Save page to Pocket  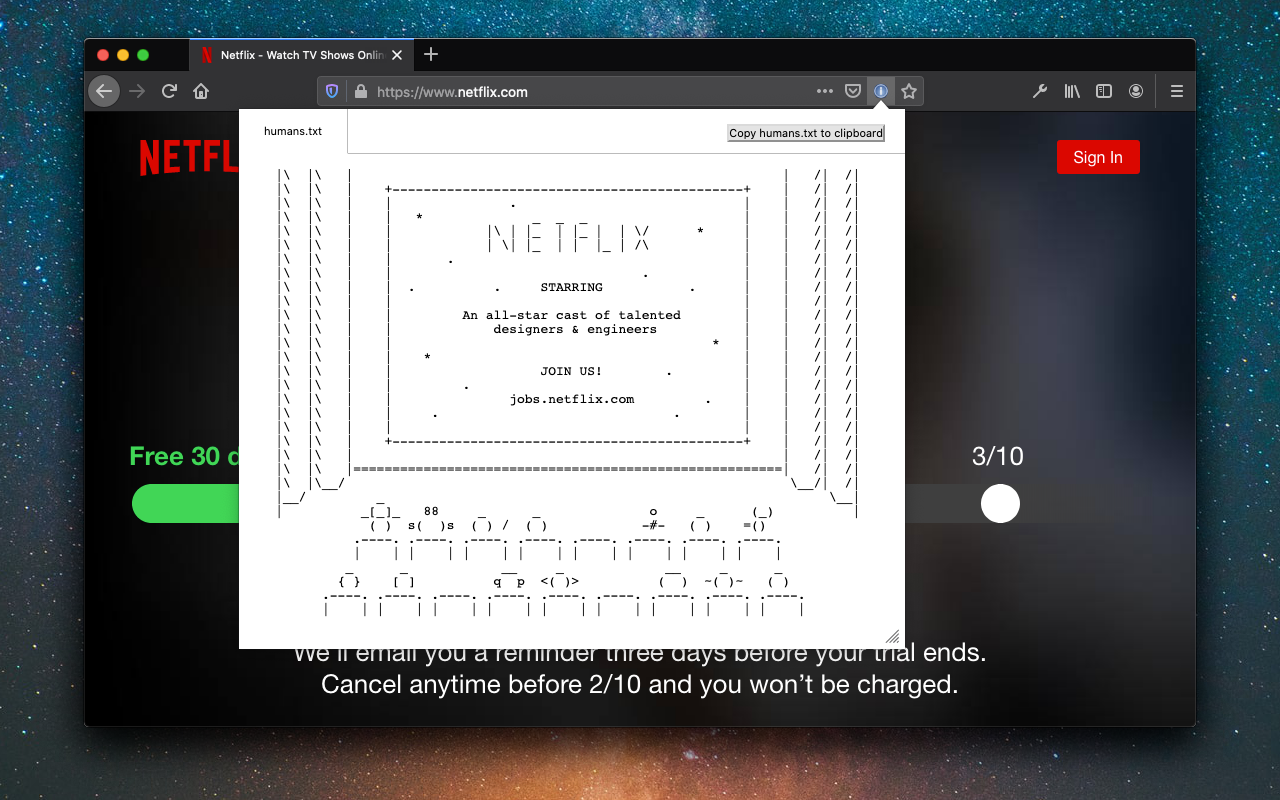853,91
